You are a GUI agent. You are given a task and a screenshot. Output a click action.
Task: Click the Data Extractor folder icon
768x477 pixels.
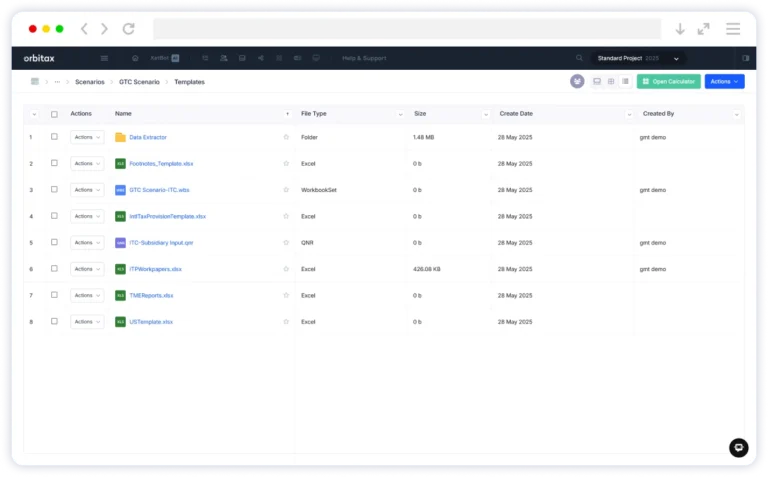click(120, 137)
